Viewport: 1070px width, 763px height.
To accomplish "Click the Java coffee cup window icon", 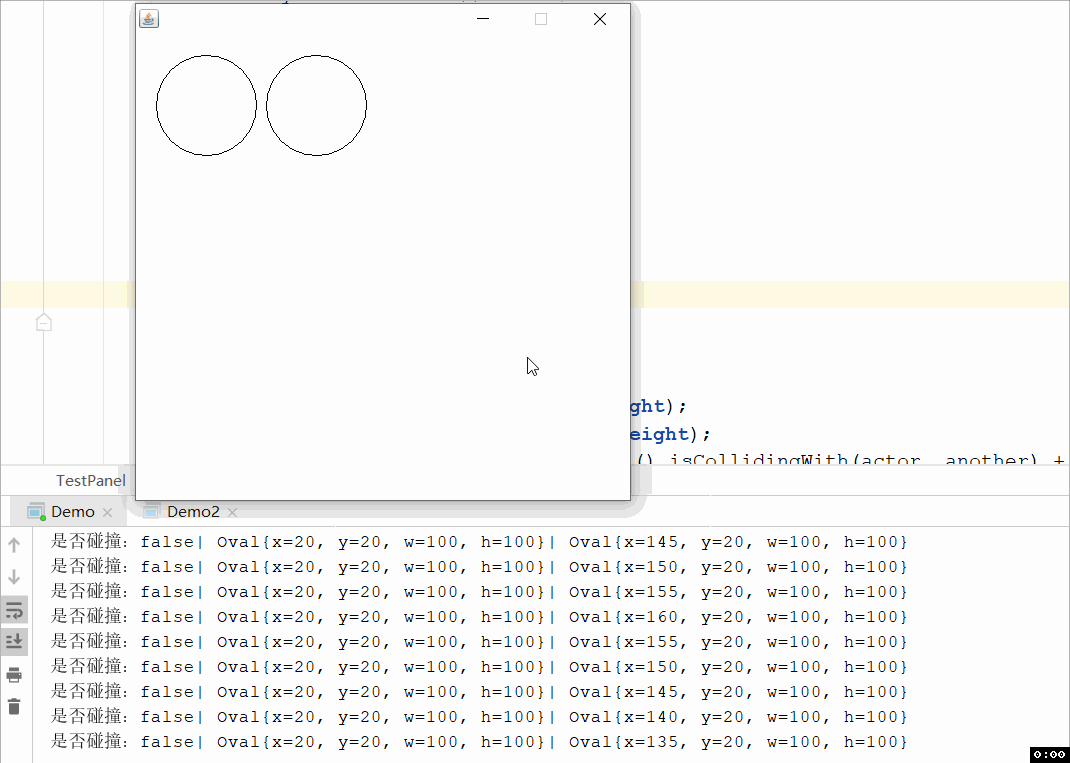I will tap(149, 18).
